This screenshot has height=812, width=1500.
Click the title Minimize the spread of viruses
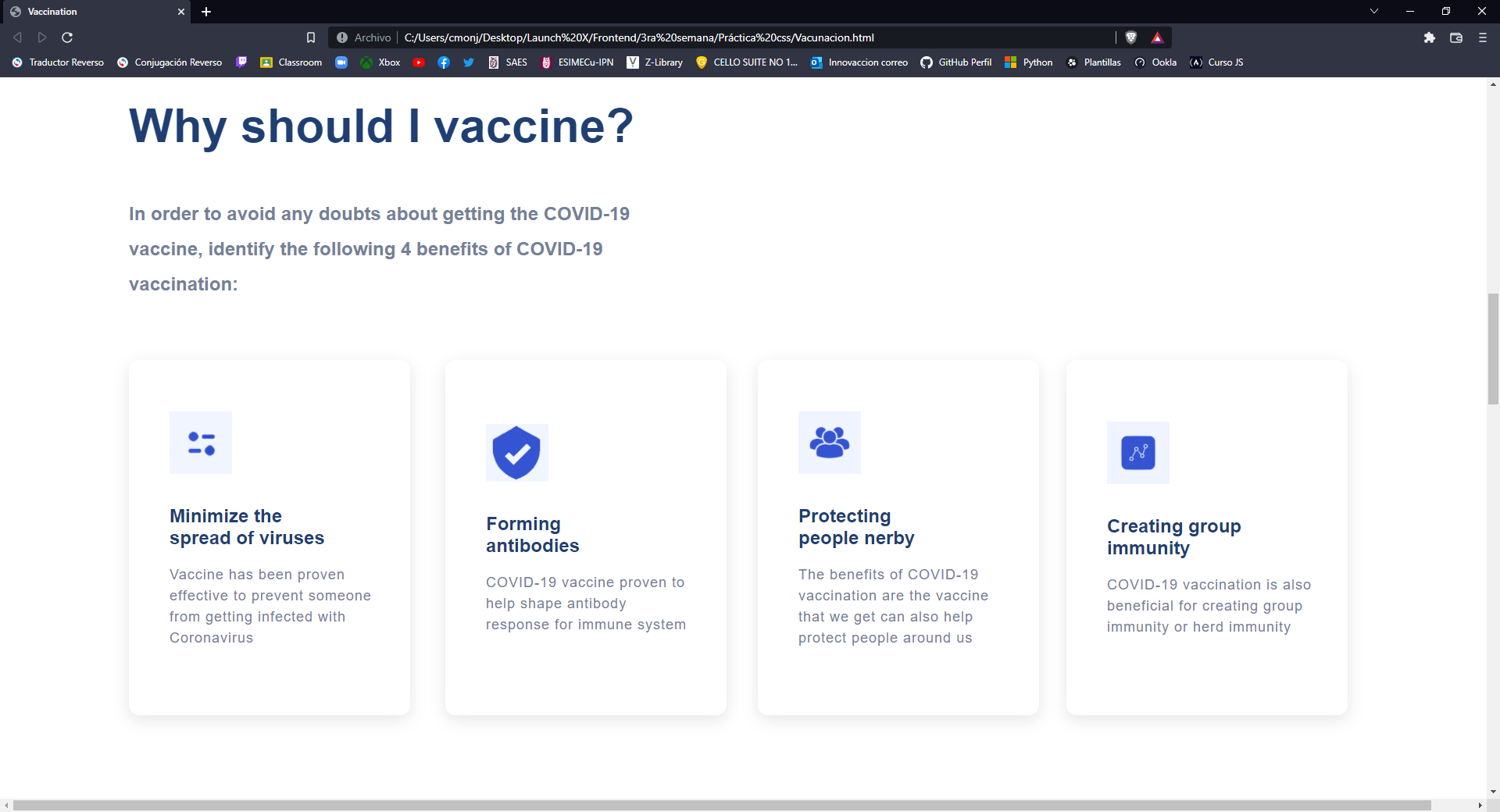pyautogui.click(x=247, y=527)
